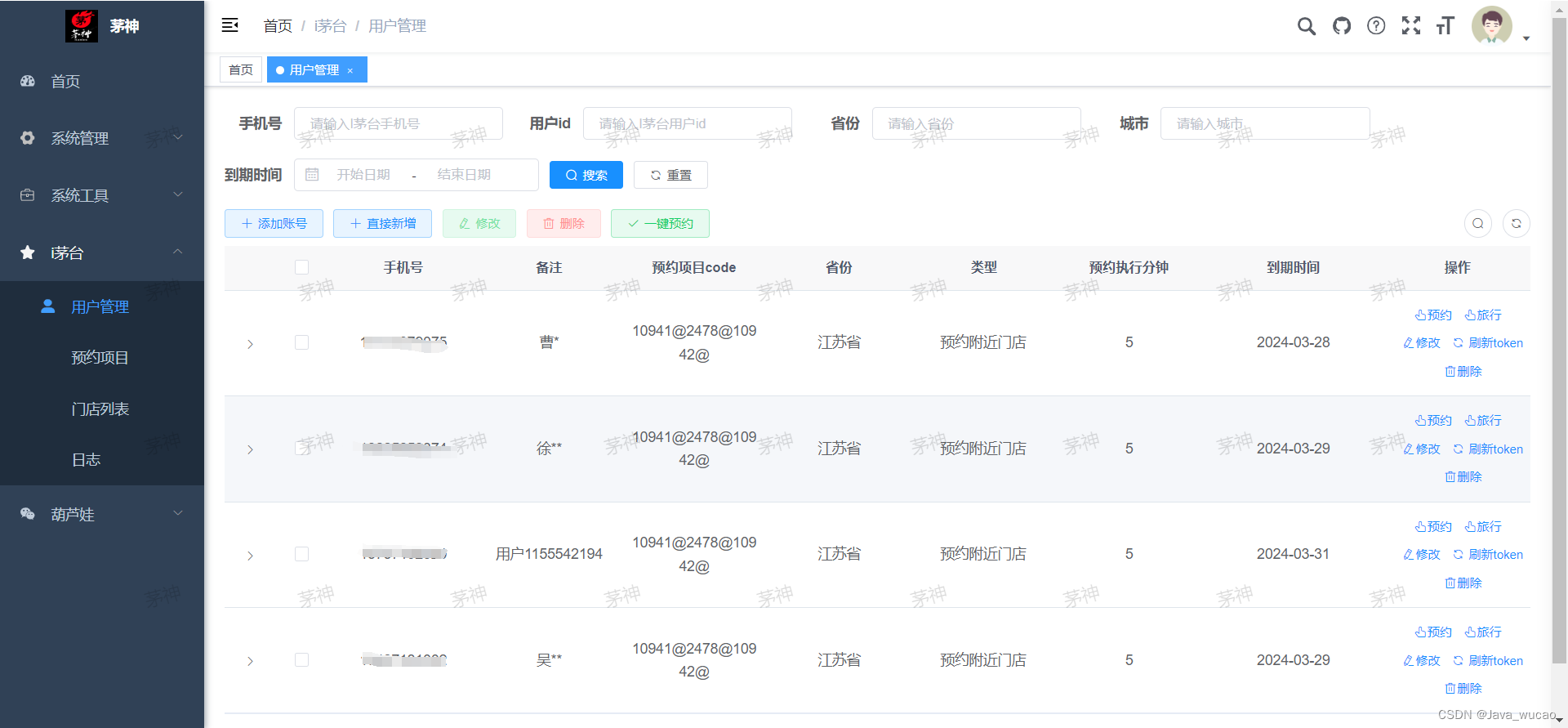Click 修改 for the 吴** row

pyautogui.click(x=1422, y=660)
